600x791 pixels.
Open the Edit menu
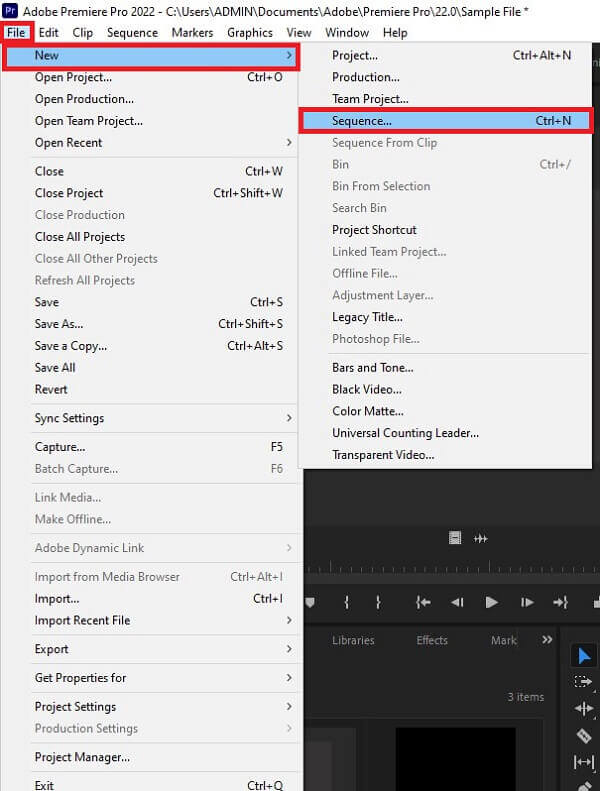tap(48, 33)
